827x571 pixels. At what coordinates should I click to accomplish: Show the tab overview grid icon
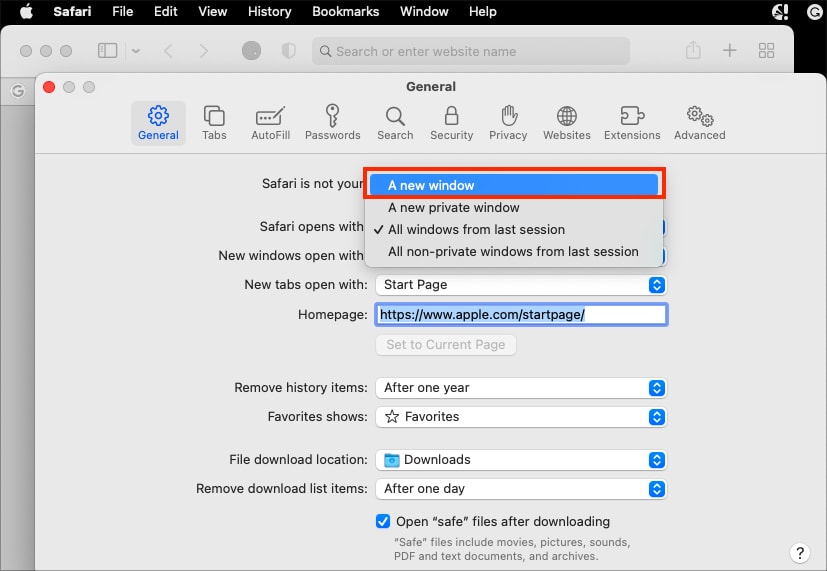tap(766, 51)
